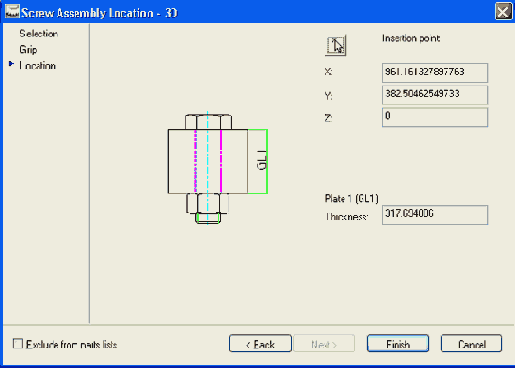Click the nut at bottom of preview
This screenshot has height=368, width=515.
pos(207,208)
